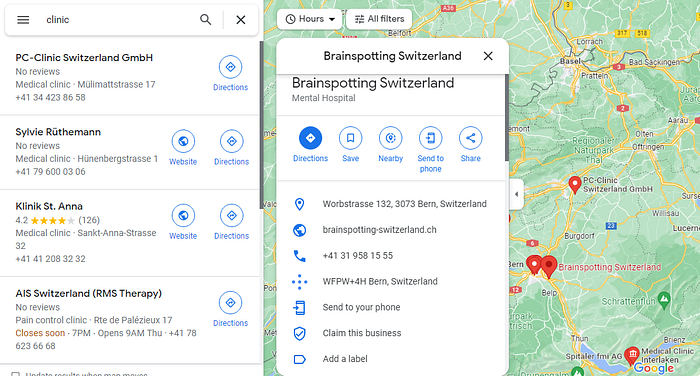The height and width of the screenshot is (376, 700).
Task: Click the magnifier search icon
Action: (x=205, y=20)
